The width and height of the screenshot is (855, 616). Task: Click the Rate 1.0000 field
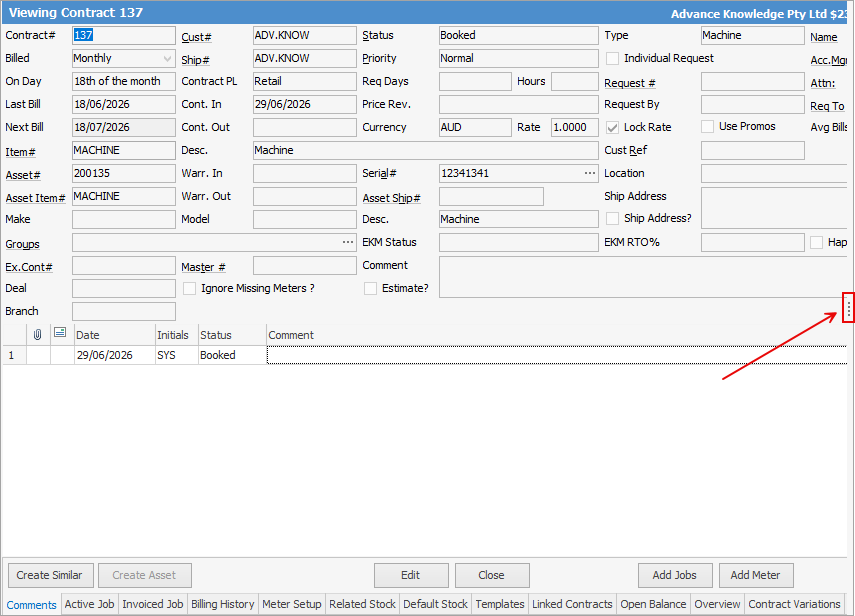(x=575, y=127)
